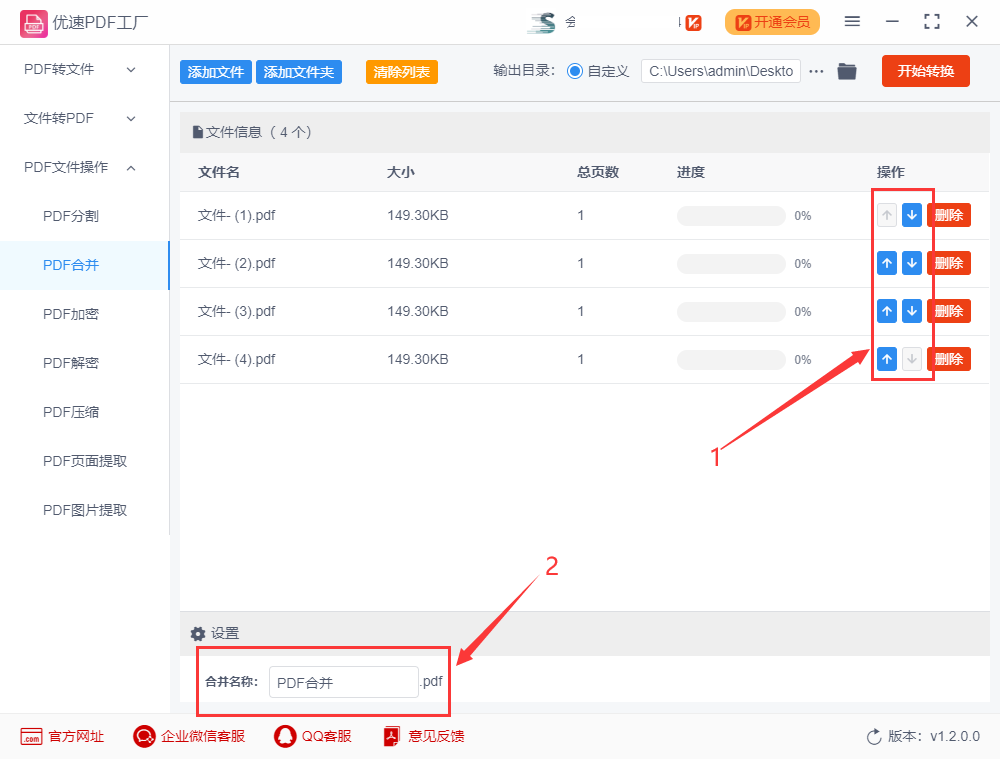Open the hamburger menu icon

(852, 22)
